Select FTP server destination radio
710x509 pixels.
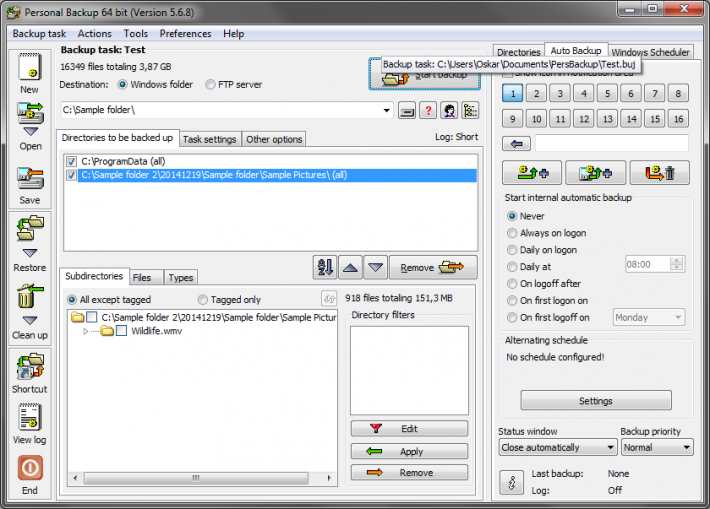210,84
